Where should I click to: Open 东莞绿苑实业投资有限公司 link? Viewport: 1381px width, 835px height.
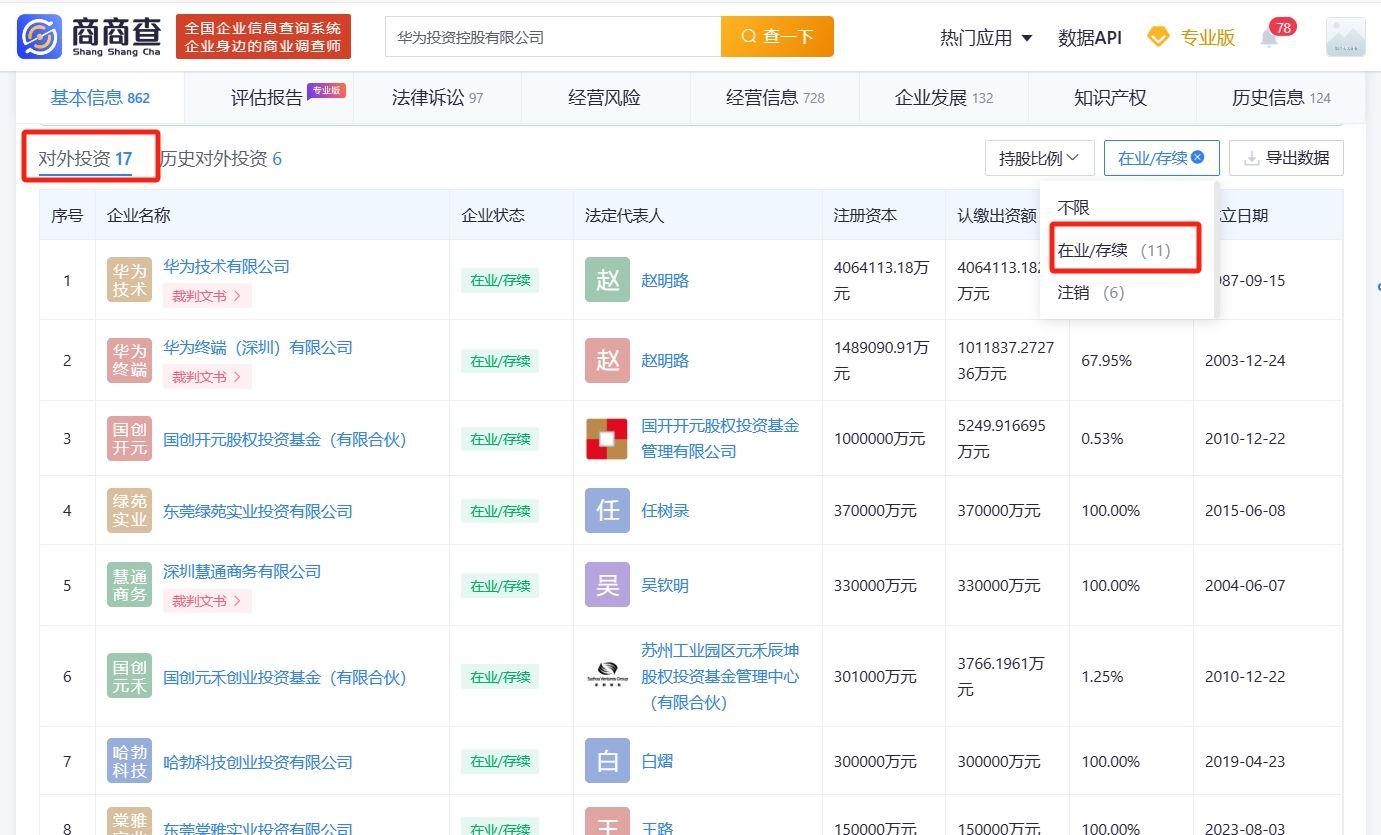(x=258, y=511)
